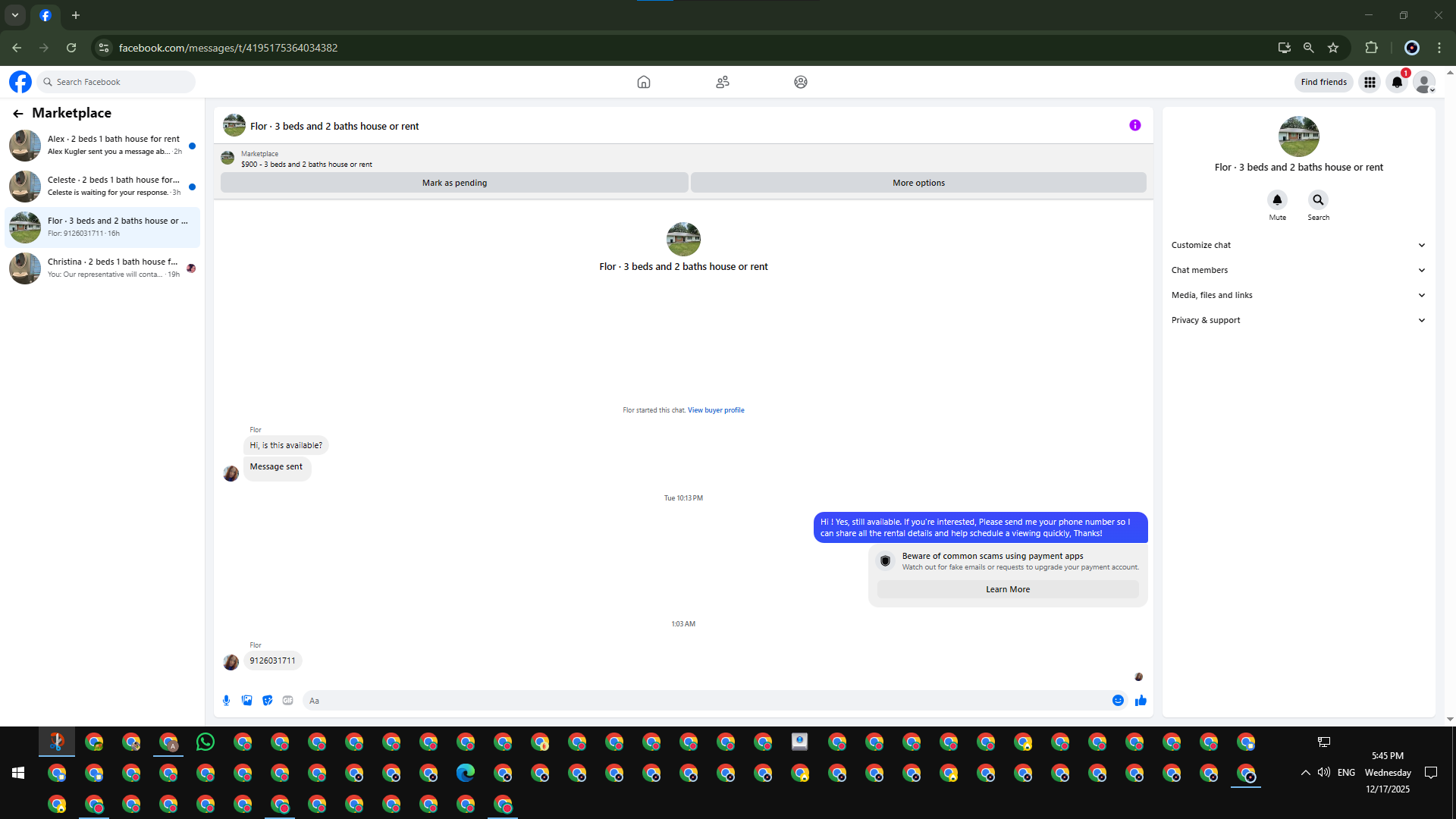
Task: Attach a file using photo icon
Action: click(246, 701)
